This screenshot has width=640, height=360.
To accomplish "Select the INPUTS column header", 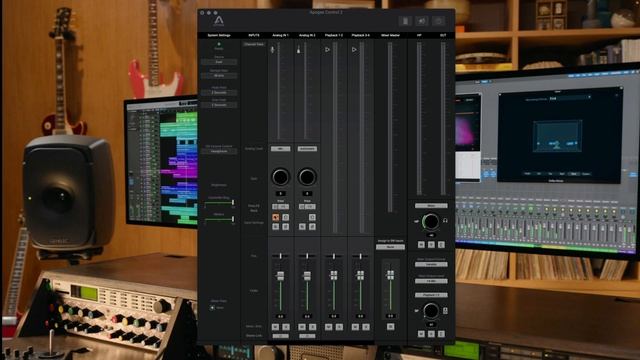I will point(254,36).
